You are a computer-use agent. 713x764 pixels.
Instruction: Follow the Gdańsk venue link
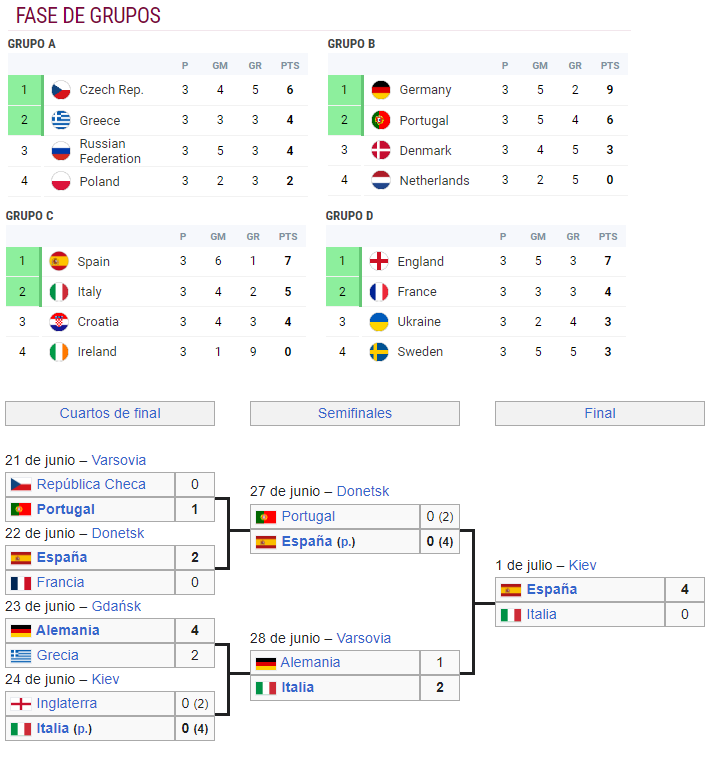[x=117, y=606]
